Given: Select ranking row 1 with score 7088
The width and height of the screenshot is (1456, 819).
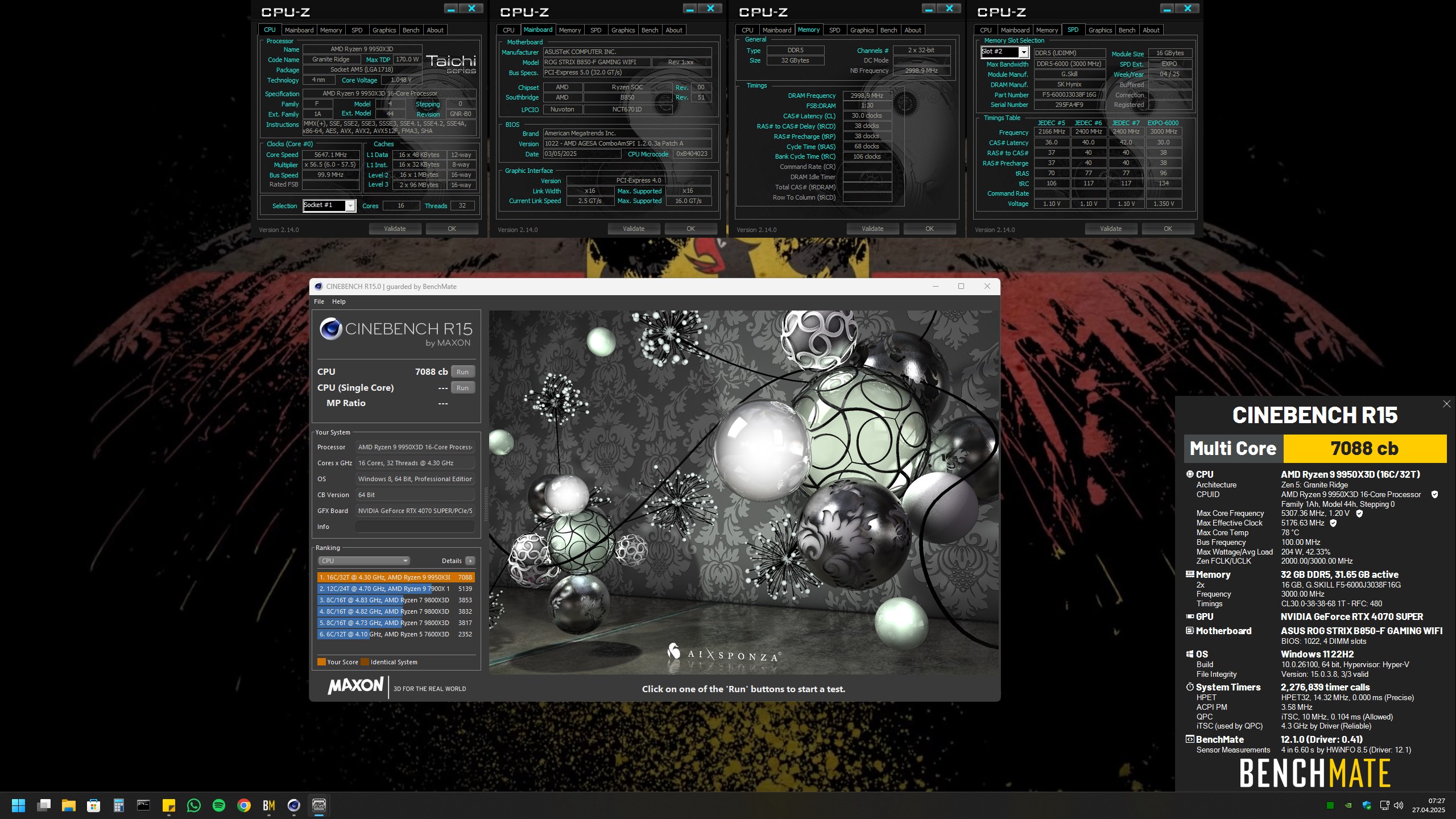Looking at the screenshot, I should coord(396,577).
